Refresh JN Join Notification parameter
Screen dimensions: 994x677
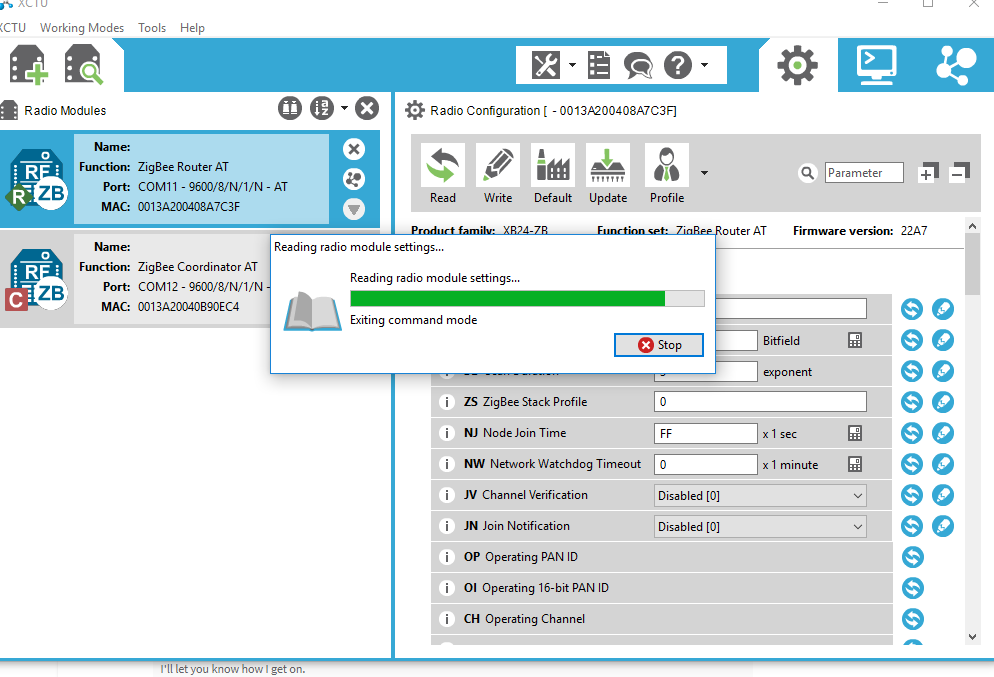coord(912,526)
